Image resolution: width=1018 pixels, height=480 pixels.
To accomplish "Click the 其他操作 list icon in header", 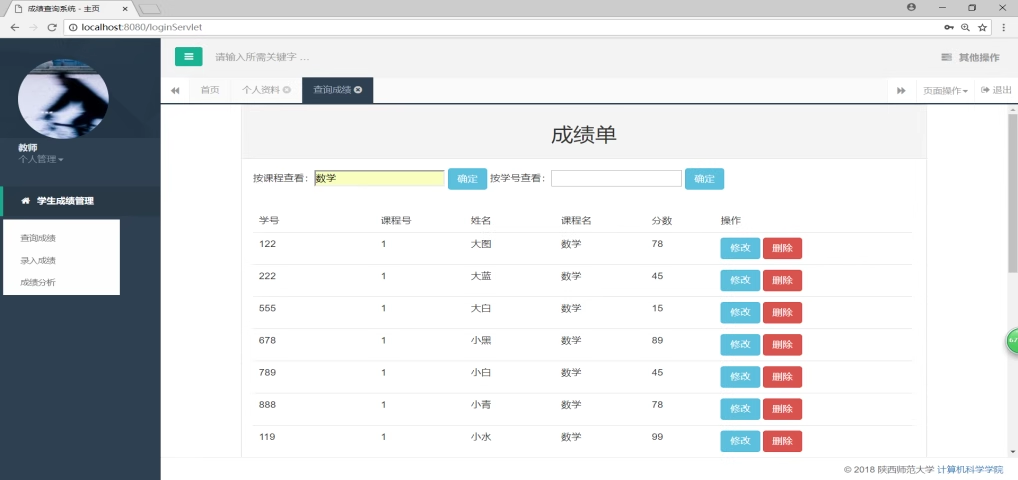I will (x=946, y=58).
